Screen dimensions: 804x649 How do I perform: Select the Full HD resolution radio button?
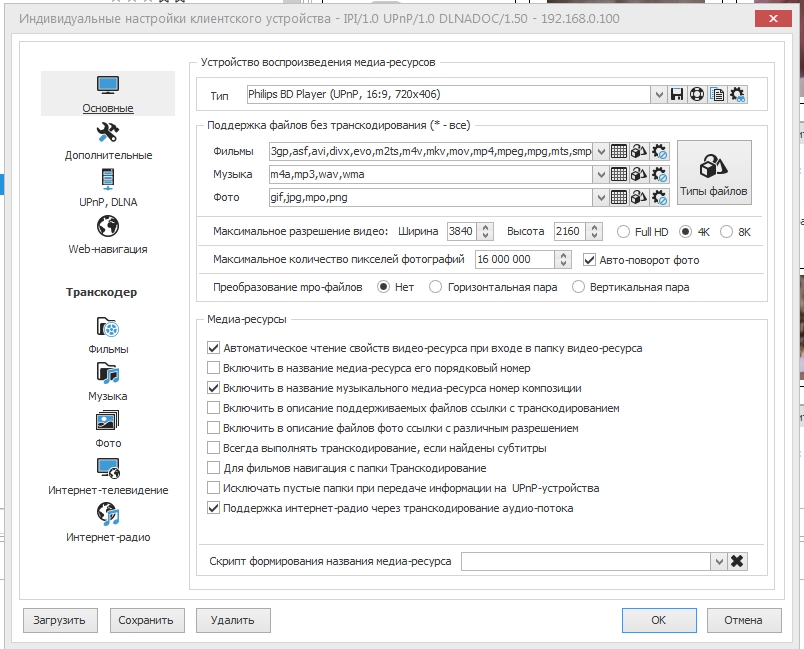point(623,232)
